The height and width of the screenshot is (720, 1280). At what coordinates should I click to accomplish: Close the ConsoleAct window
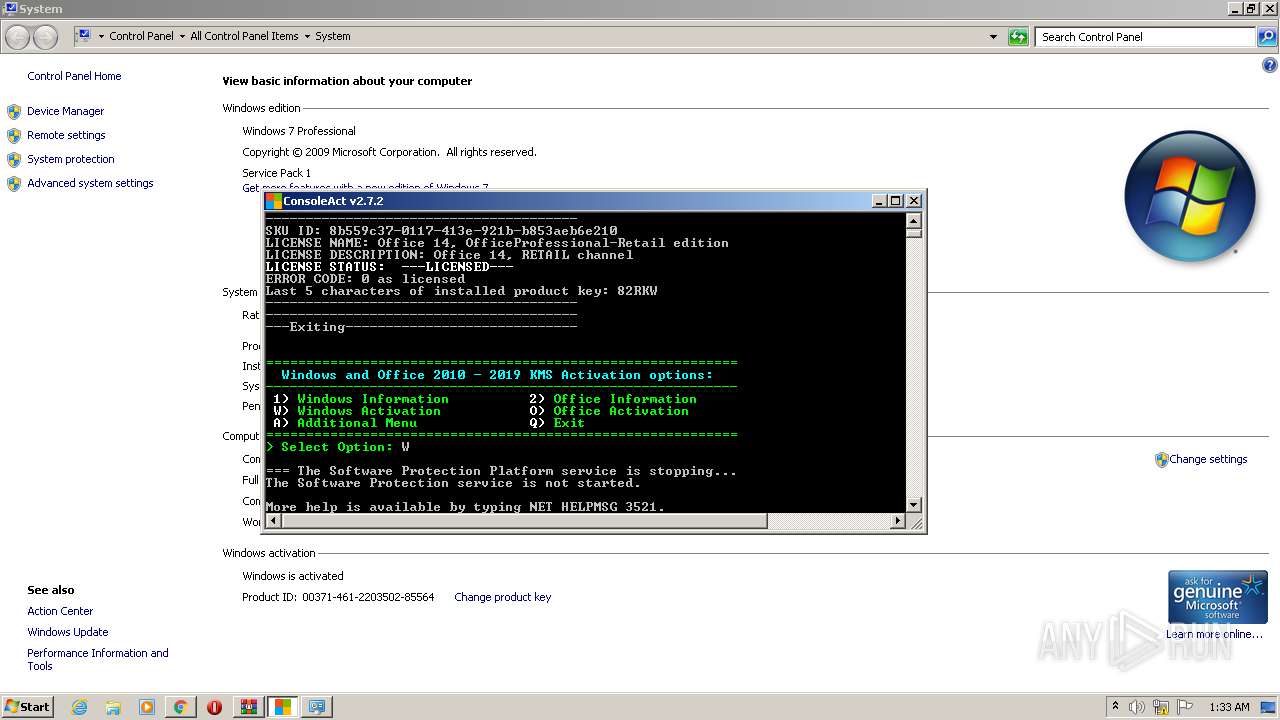tap(913, 201)
